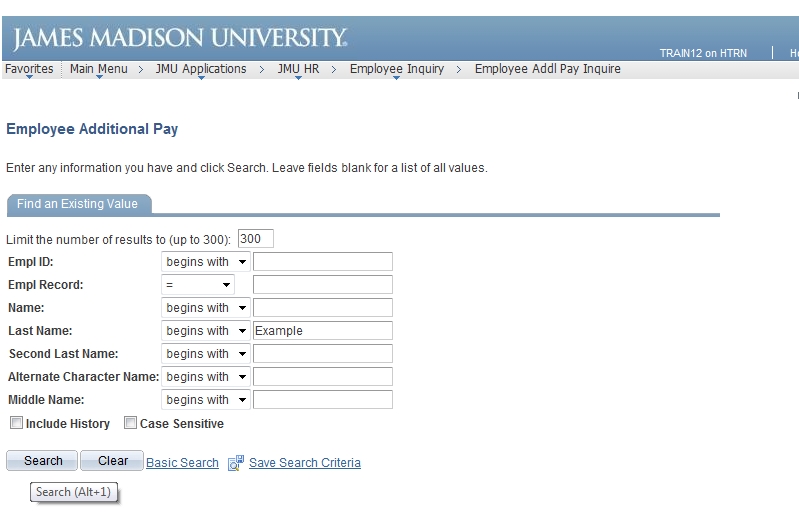Open the Middle Name operator dropdown
This screenshot has height=514, width=799.
205,400
